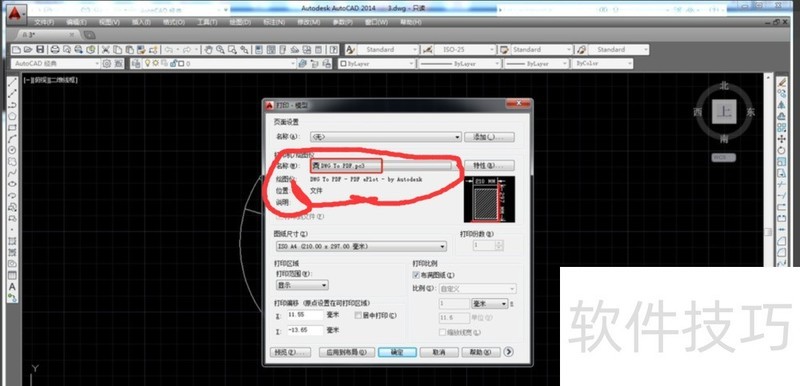
Task: Toggle the 居中打印 checkbox
Action: tap(358, 316)
